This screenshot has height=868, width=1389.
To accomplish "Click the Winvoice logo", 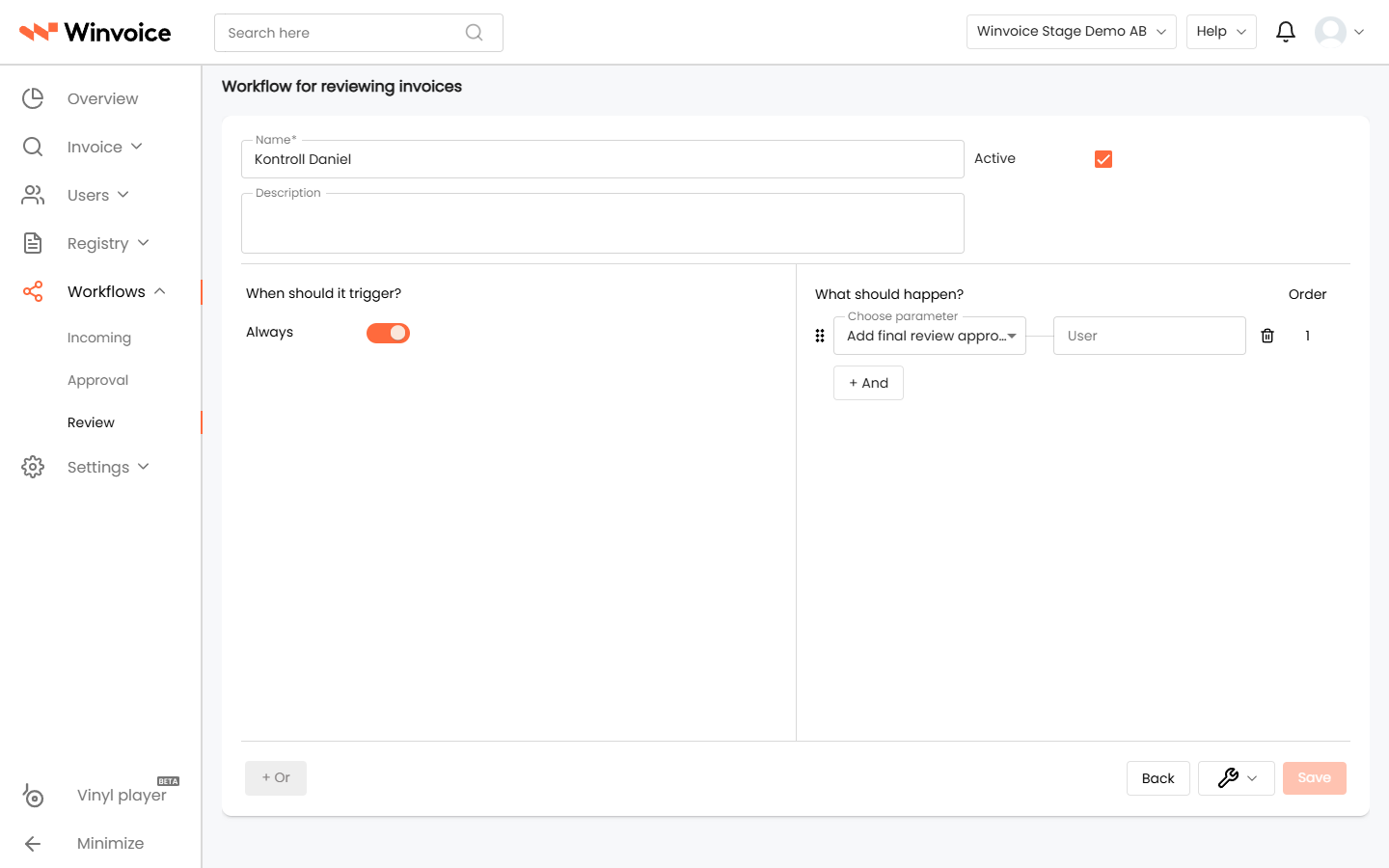I will tap(95, 32).
